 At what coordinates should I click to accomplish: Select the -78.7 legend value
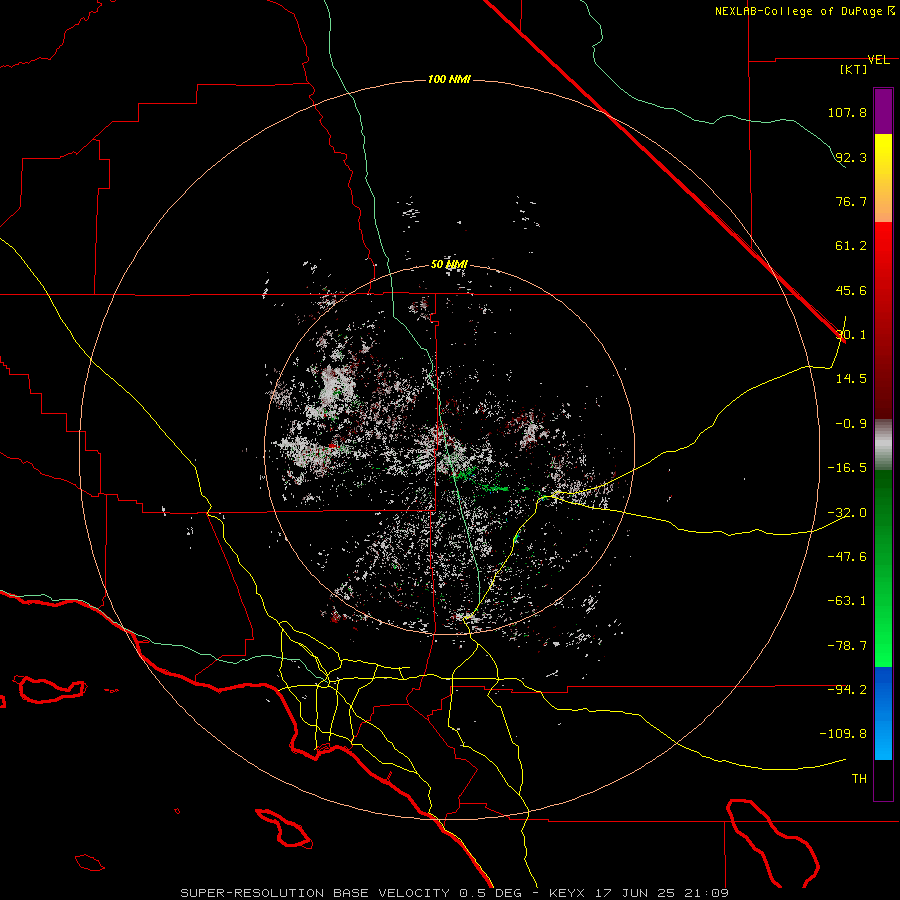pyautogui.click(x=847, y=646)
